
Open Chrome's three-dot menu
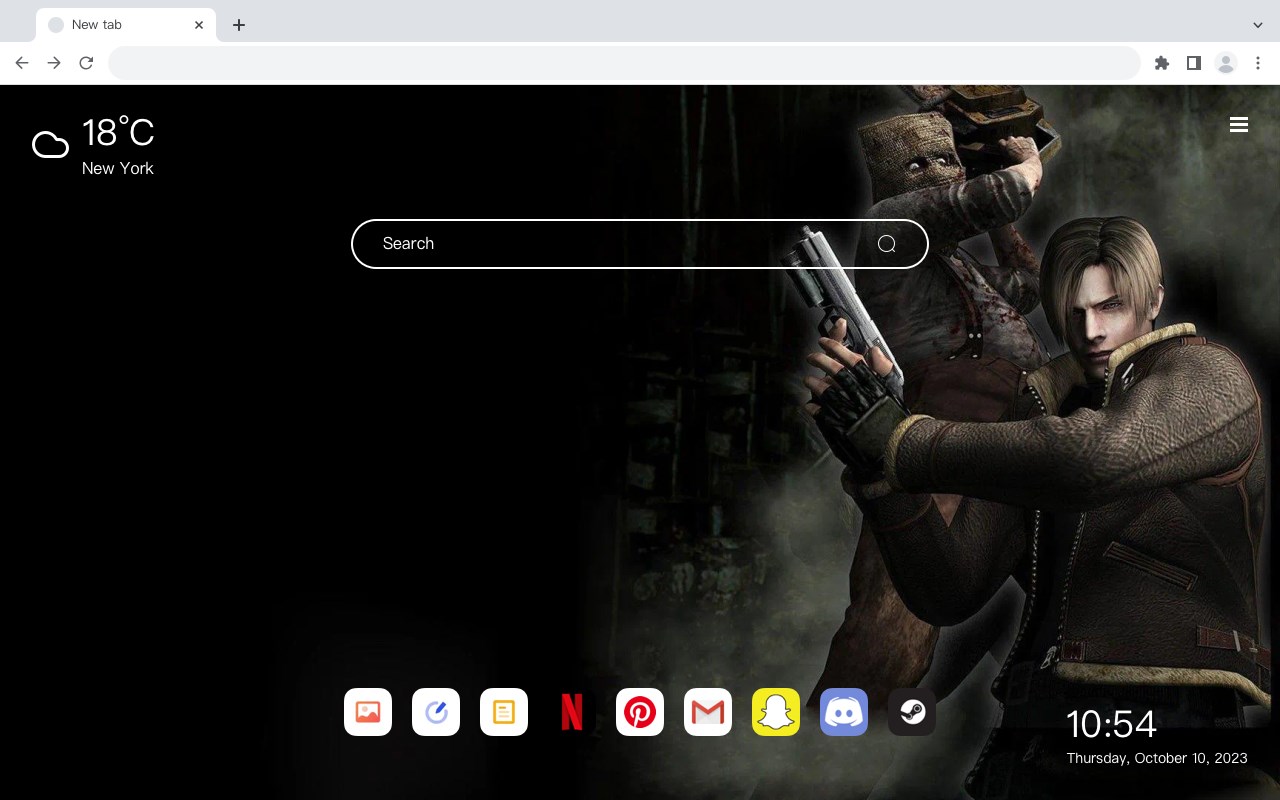[1258, 63]
